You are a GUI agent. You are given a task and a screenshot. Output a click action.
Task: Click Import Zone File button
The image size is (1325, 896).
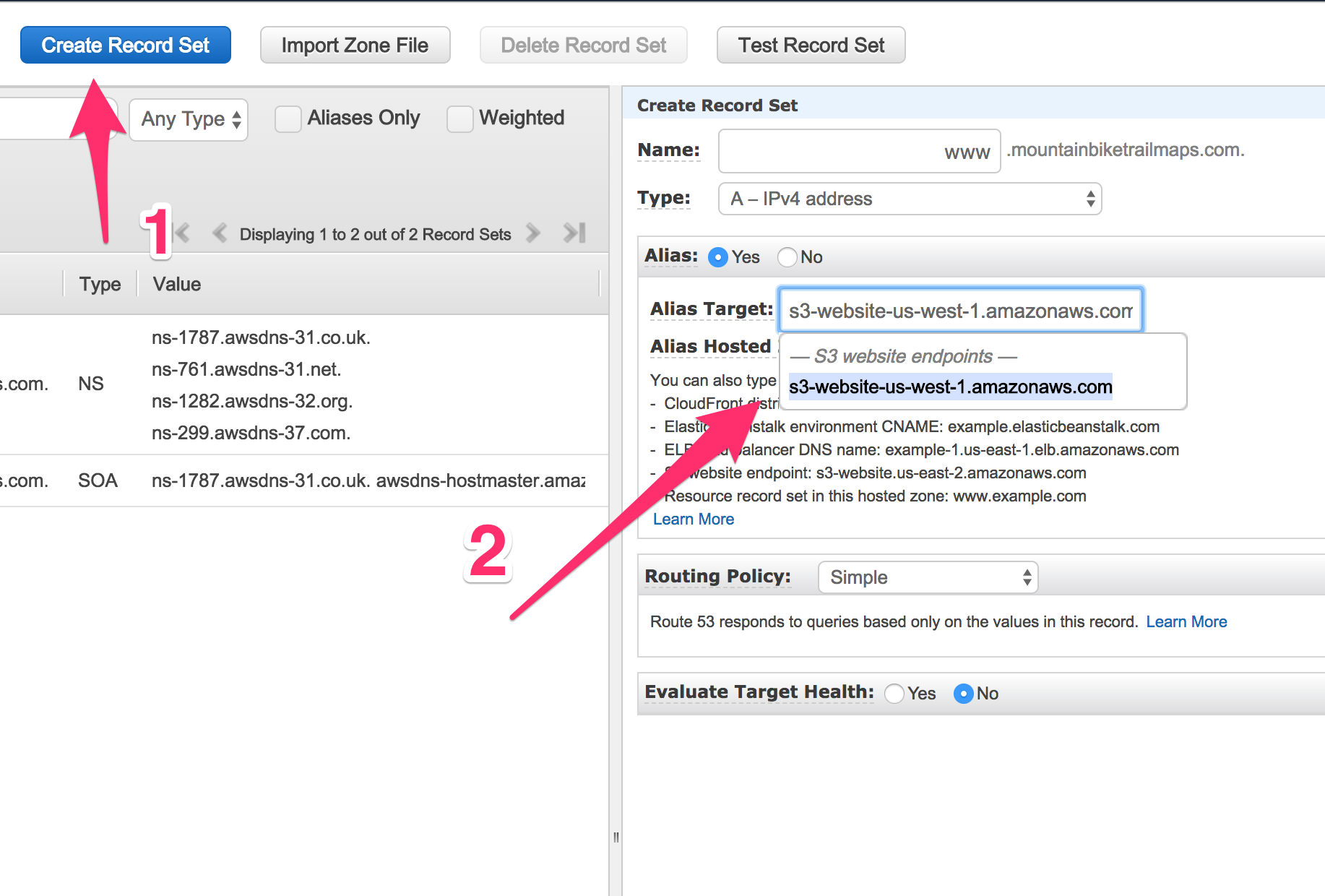tap(355, 45)
